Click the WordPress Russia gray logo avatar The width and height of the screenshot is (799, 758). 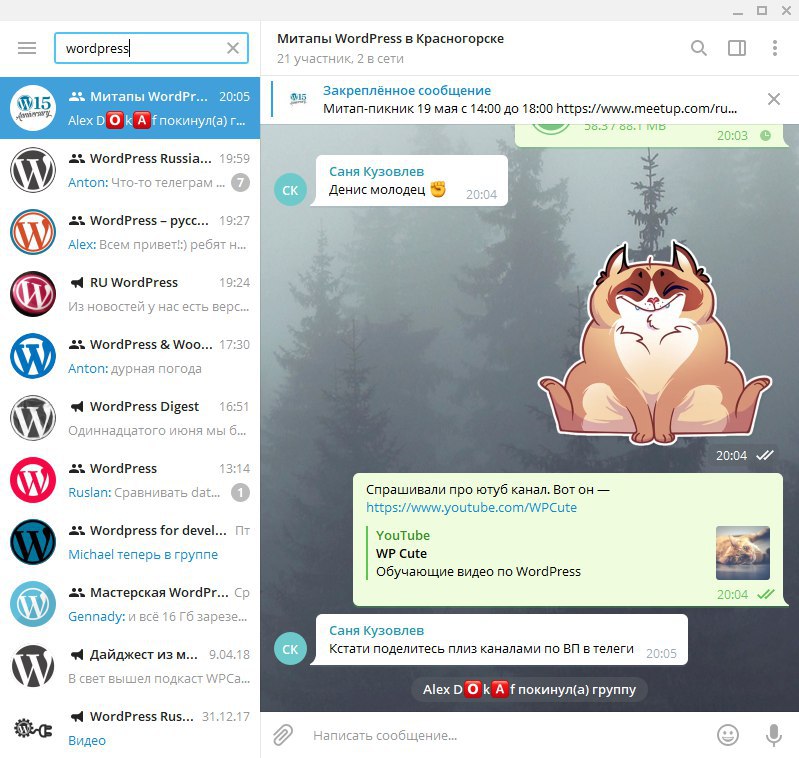[x=33, y=170]
